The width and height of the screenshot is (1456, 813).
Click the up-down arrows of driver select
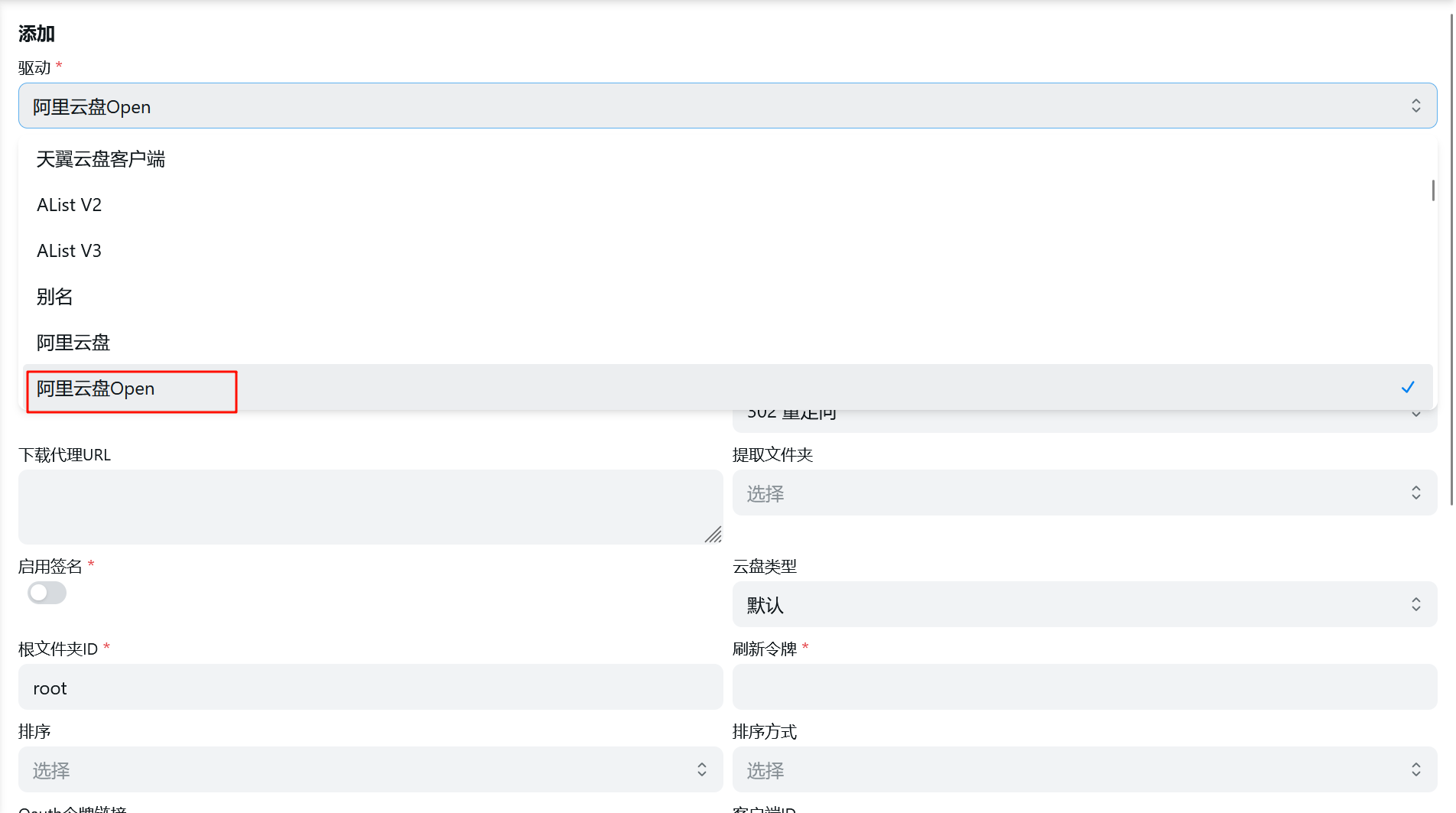click(1416, 106)
